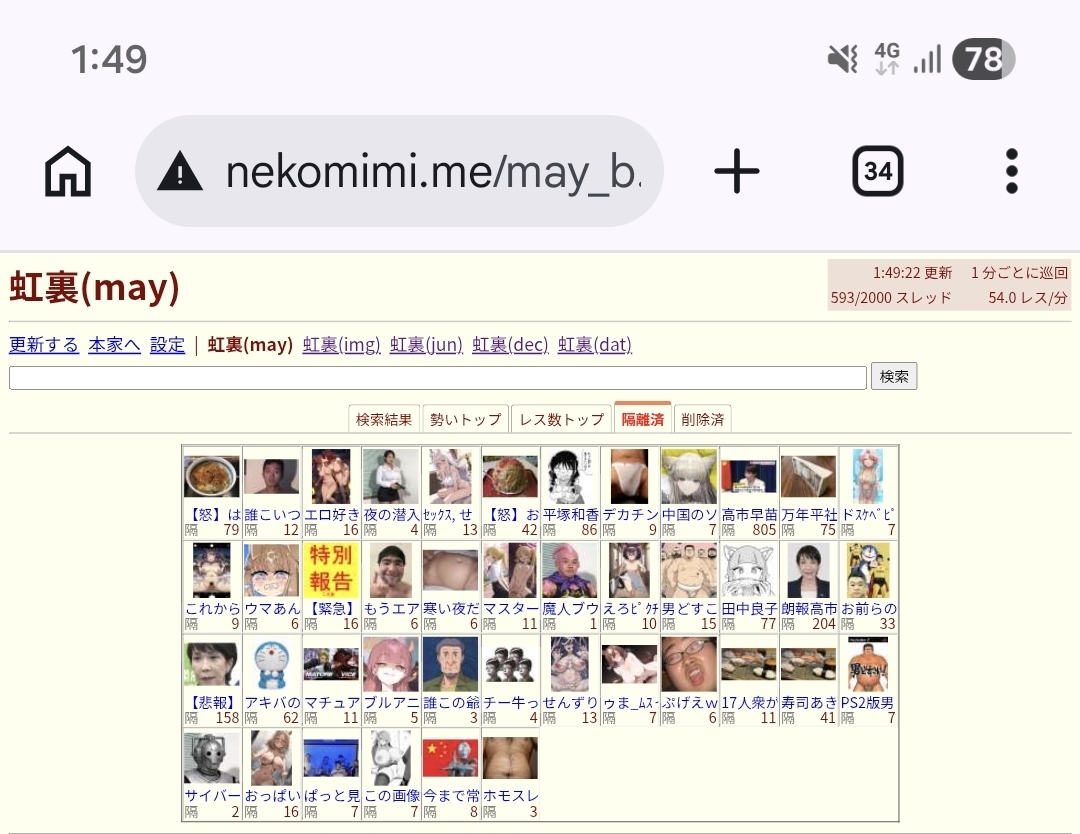The width and height of the screenshot is (1080, 834).
Task: Open the not-secure warning triangle icon
Action: point(180,171)
